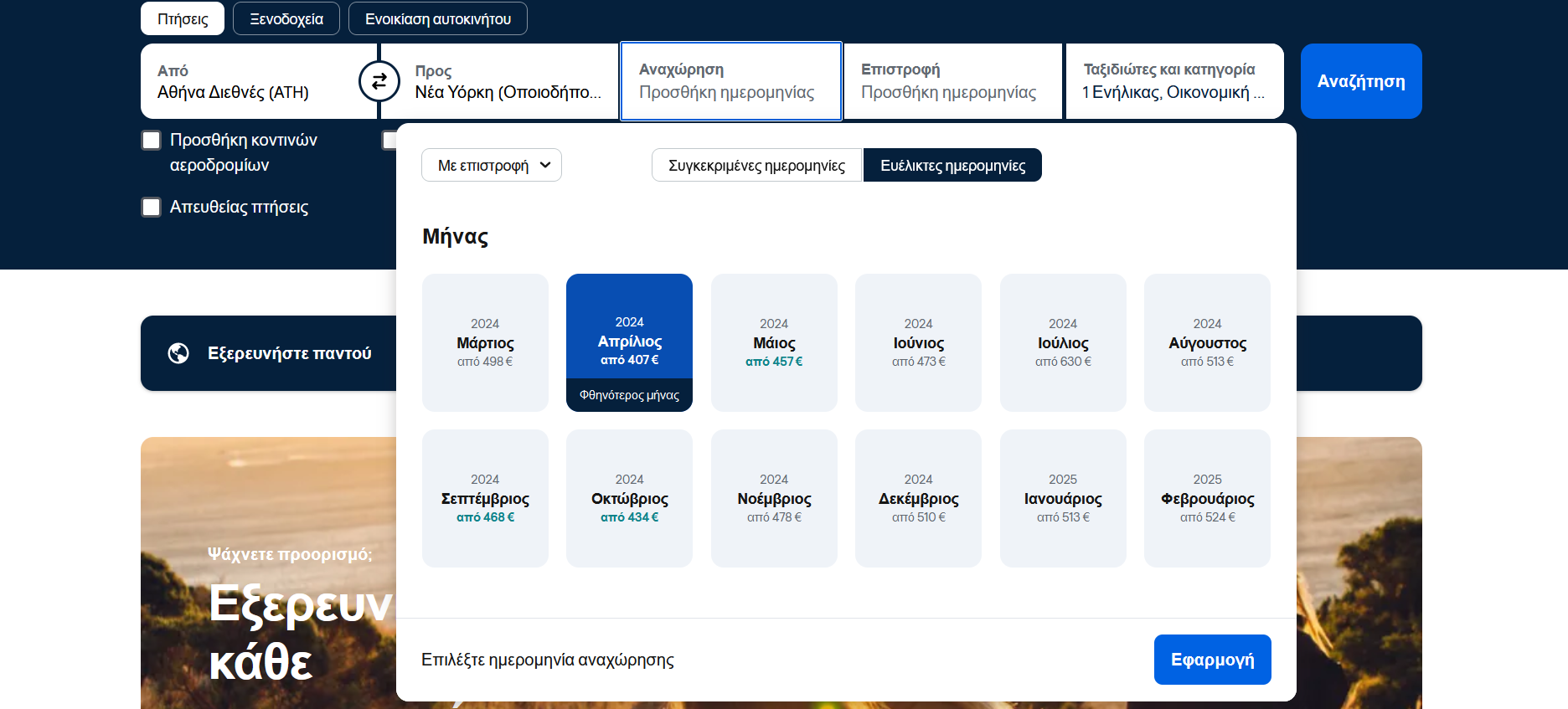Image resolution: width=1568 pixels, height=709 pixels.
Task: Open the Αναχώρηση departure date field
Action: pyautogui.click(x=731, y=81)
